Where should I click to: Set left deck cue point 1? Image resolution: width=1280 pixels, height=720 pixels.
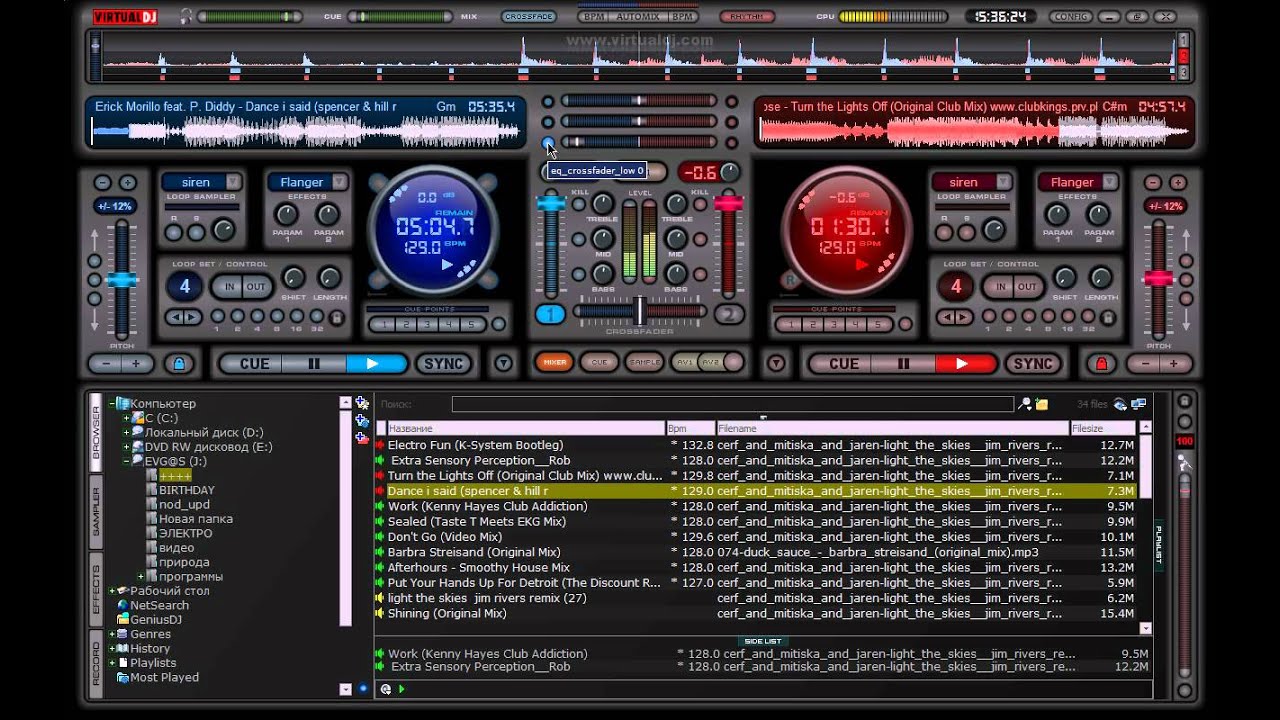[382, 324]
